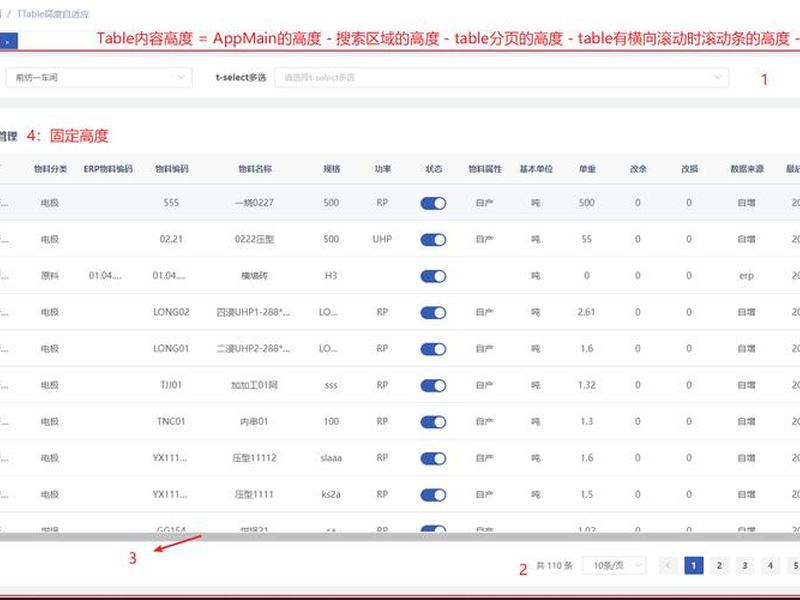Click the erp data source cell
This screenshot has width=800, height=600.
(x=746, y=276)
